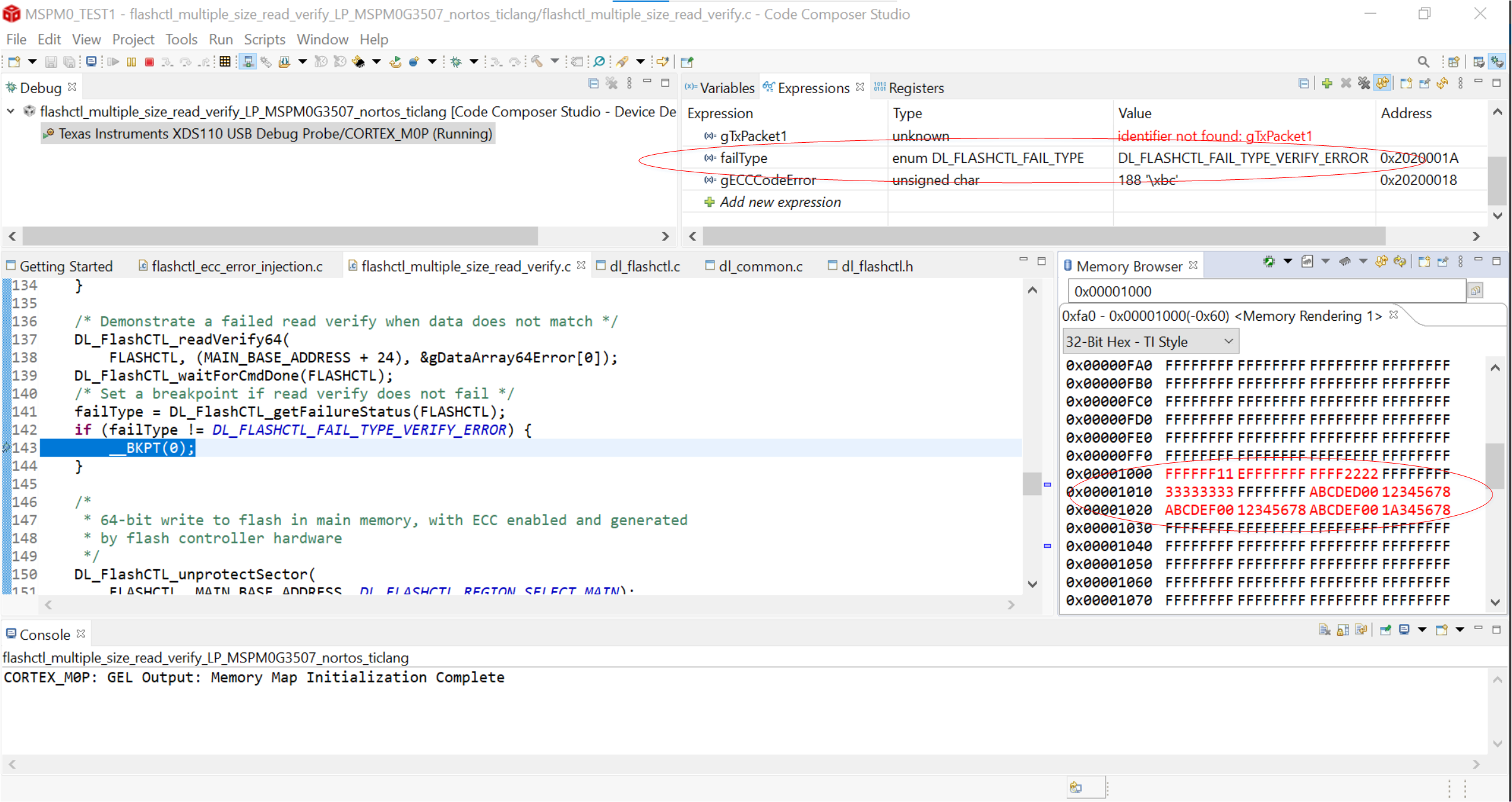Open Memory Browser Save Memory dropdown arrow
The image size is (1512, 802).
(1325, 262)
